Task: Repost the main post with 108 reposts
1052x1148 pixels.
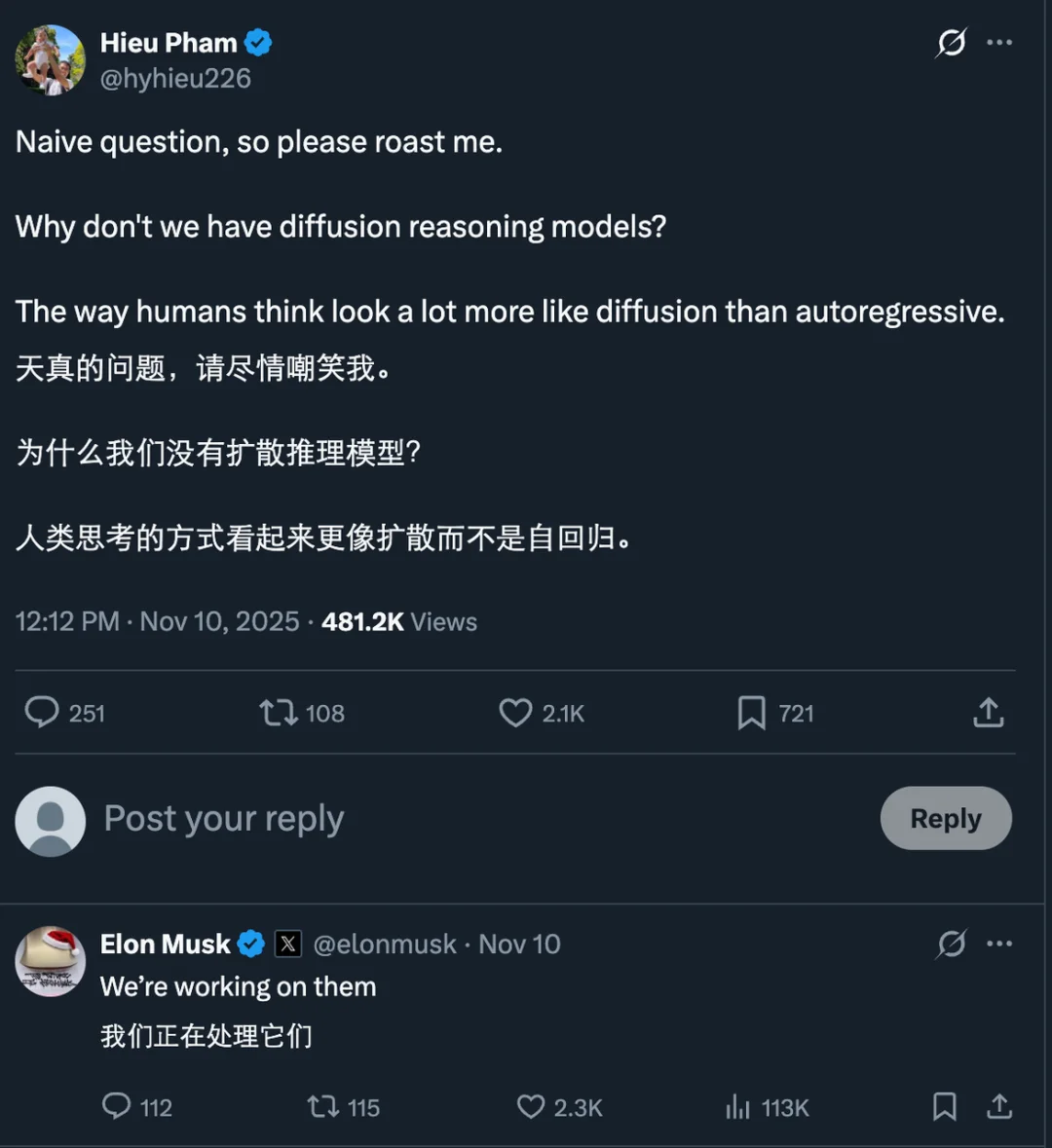Action: pyautogui.click(x=279, y=713)
